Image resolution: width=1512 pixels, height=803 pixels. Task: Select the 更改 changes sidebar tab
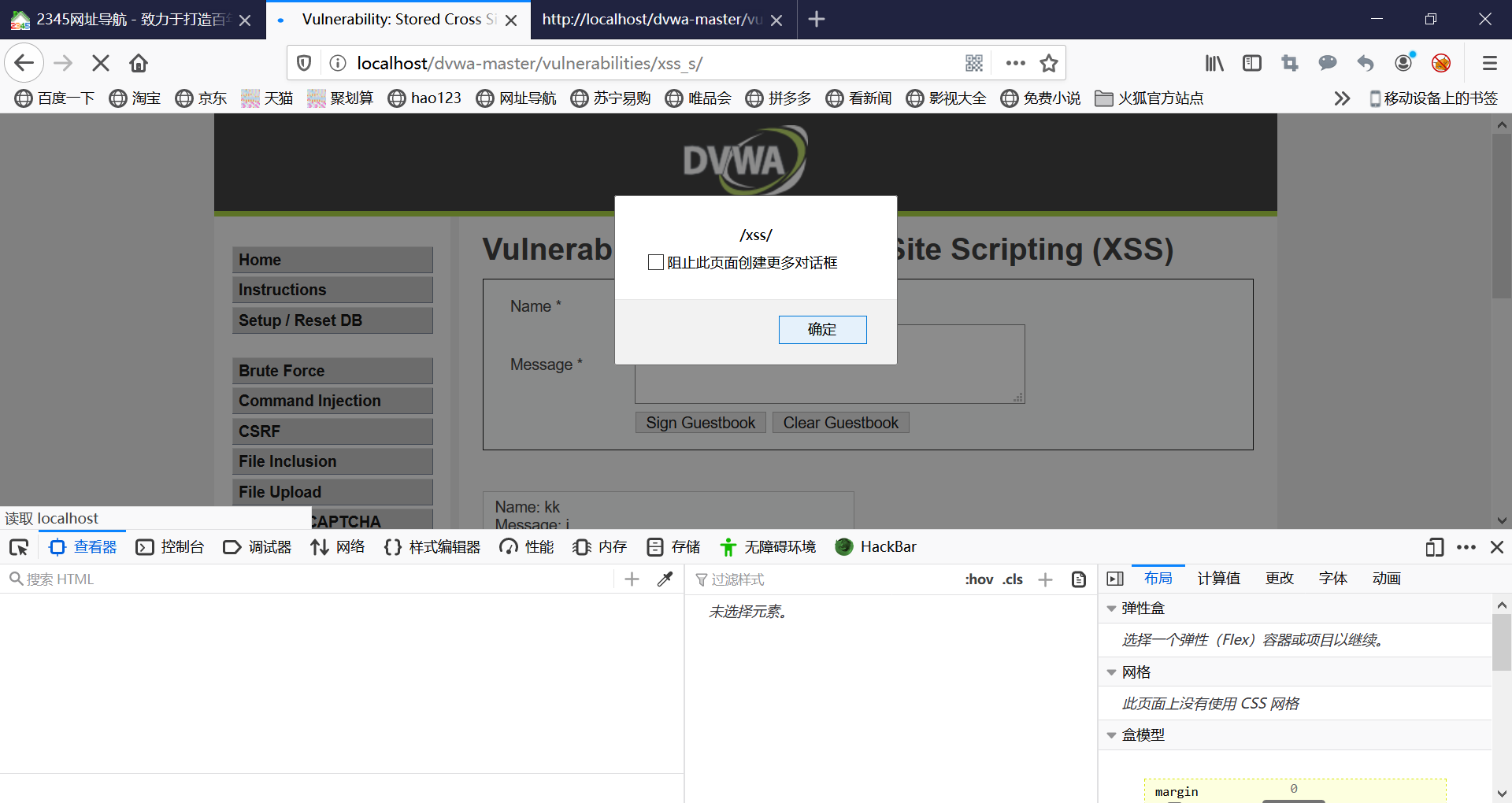coord(1280,579)
